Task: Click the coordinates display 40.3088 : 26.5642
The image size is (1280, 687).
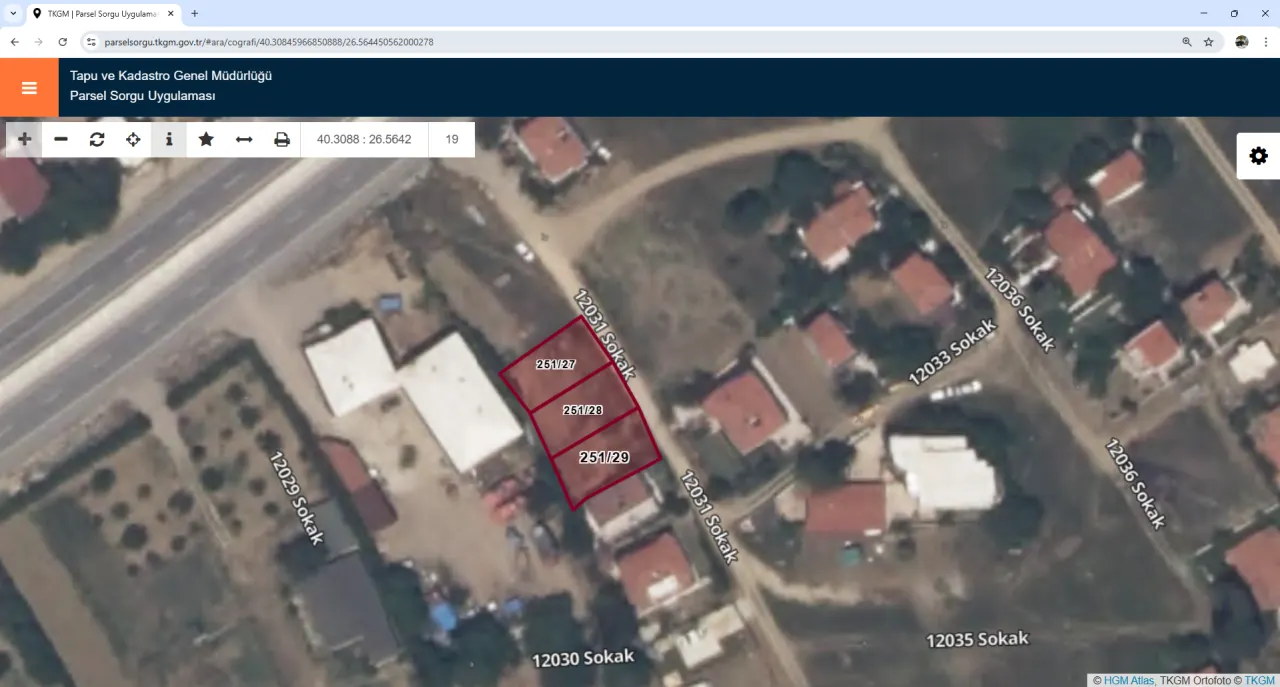Action: click(364, 139)
